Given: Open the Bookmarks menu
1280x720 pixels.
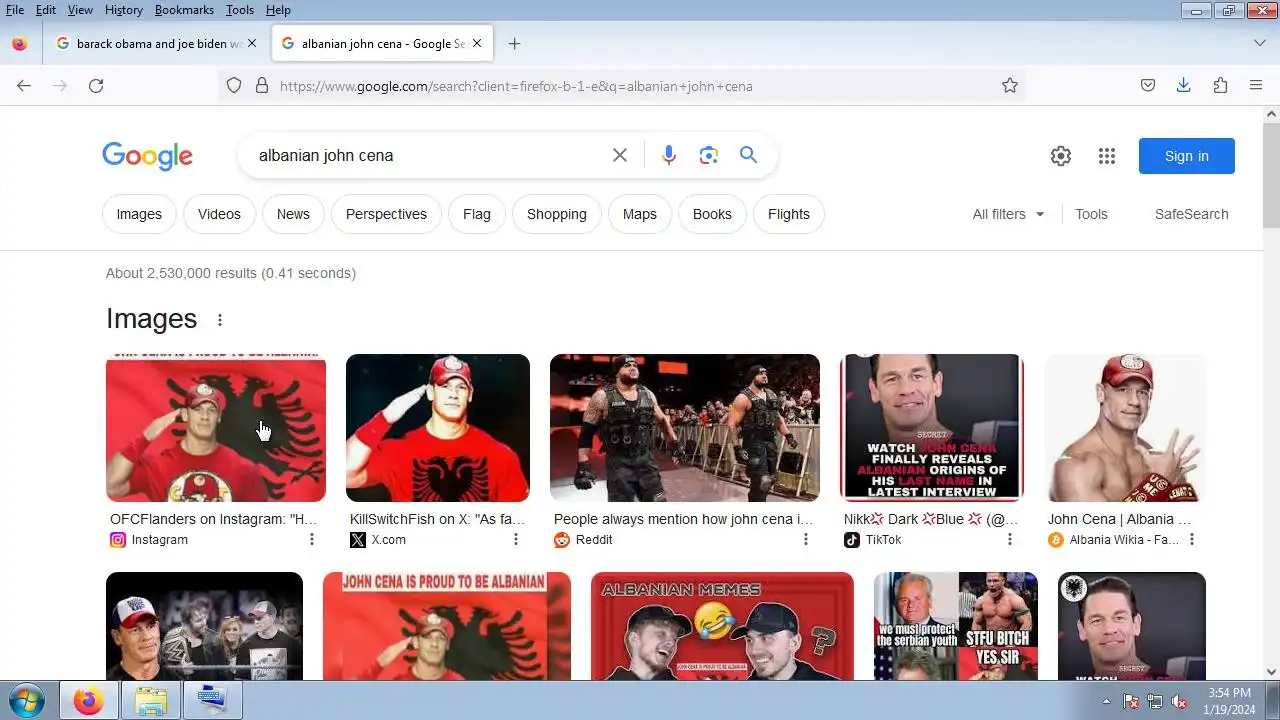Looking at the screenshot, I should point(184,10).
